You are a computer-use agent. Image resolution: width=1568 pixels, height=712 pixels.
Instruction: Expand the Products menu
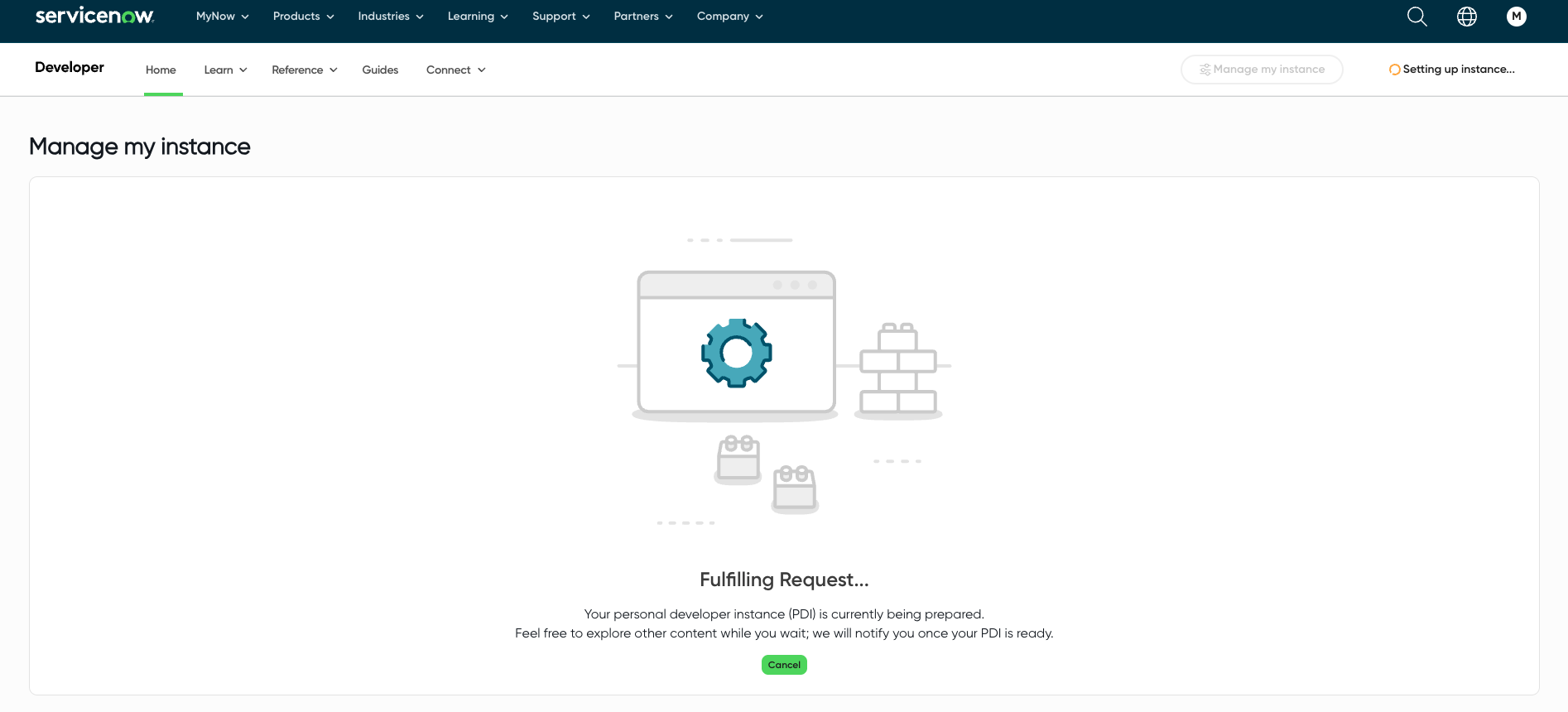303,17
